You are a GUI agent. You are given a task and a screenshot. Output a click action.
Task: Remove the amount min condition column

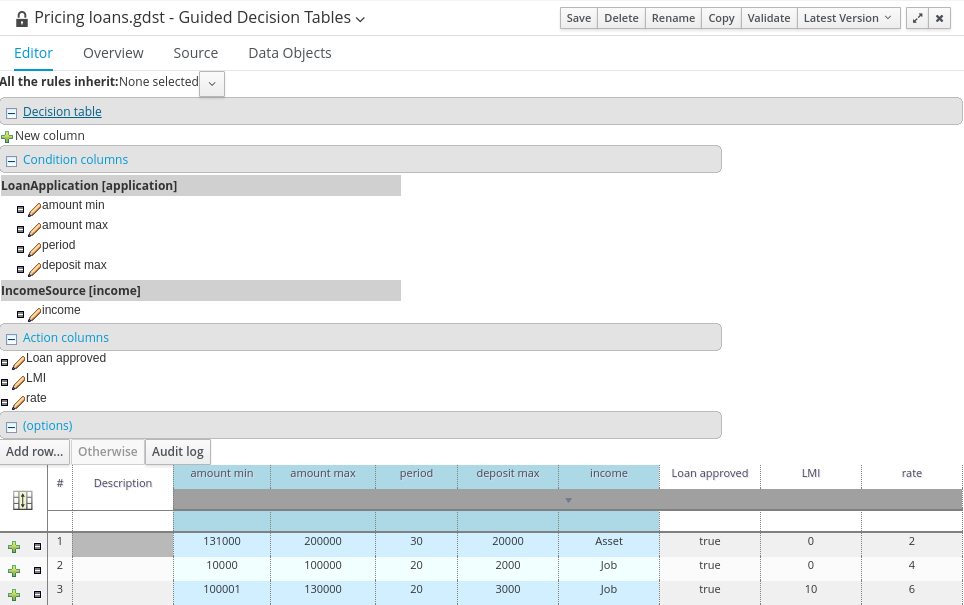20,210
